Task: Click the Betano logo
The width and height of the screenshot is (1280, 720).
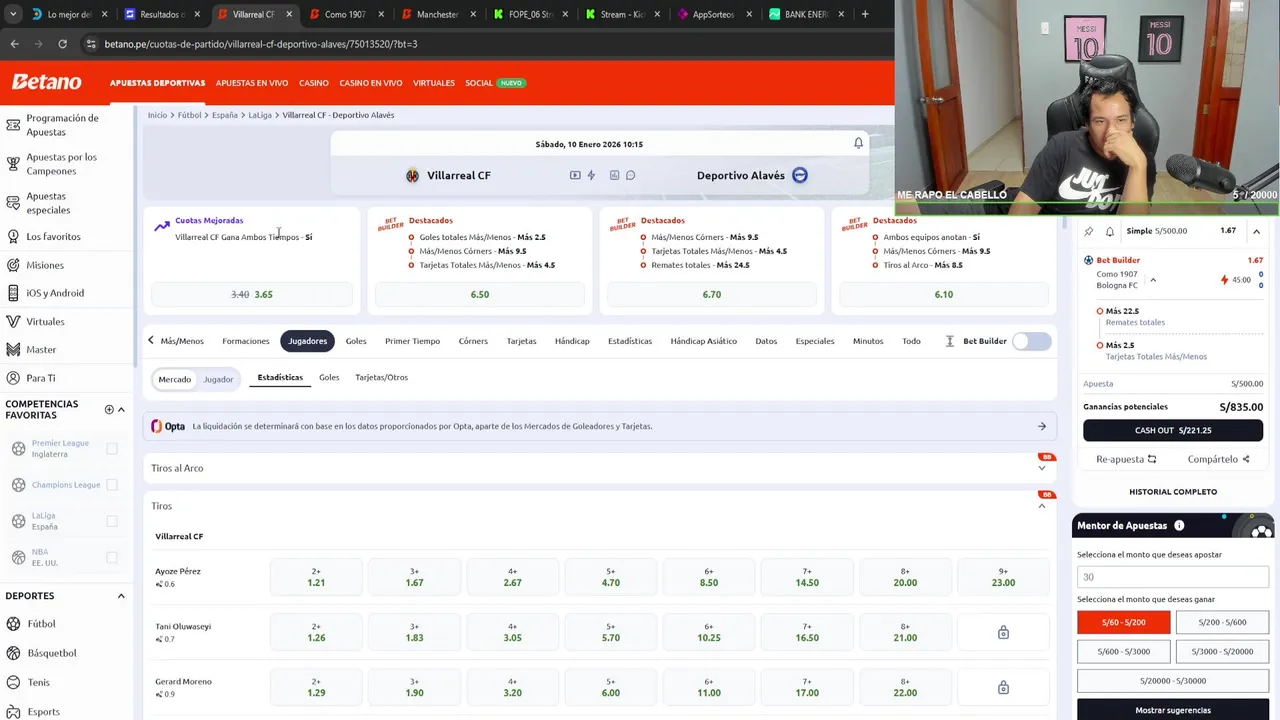Action: (47, 82)
